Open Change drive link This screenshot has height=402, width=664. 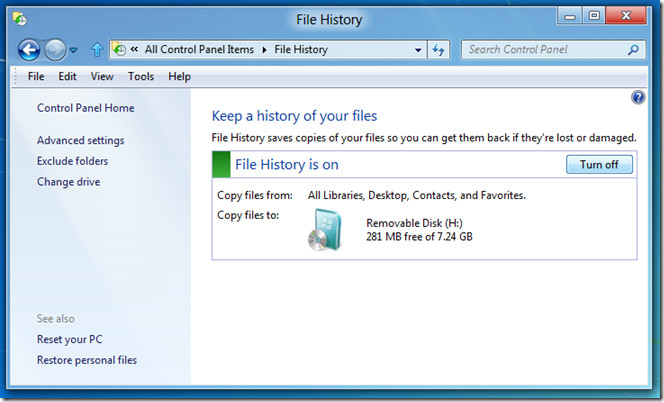click(69, 182)
